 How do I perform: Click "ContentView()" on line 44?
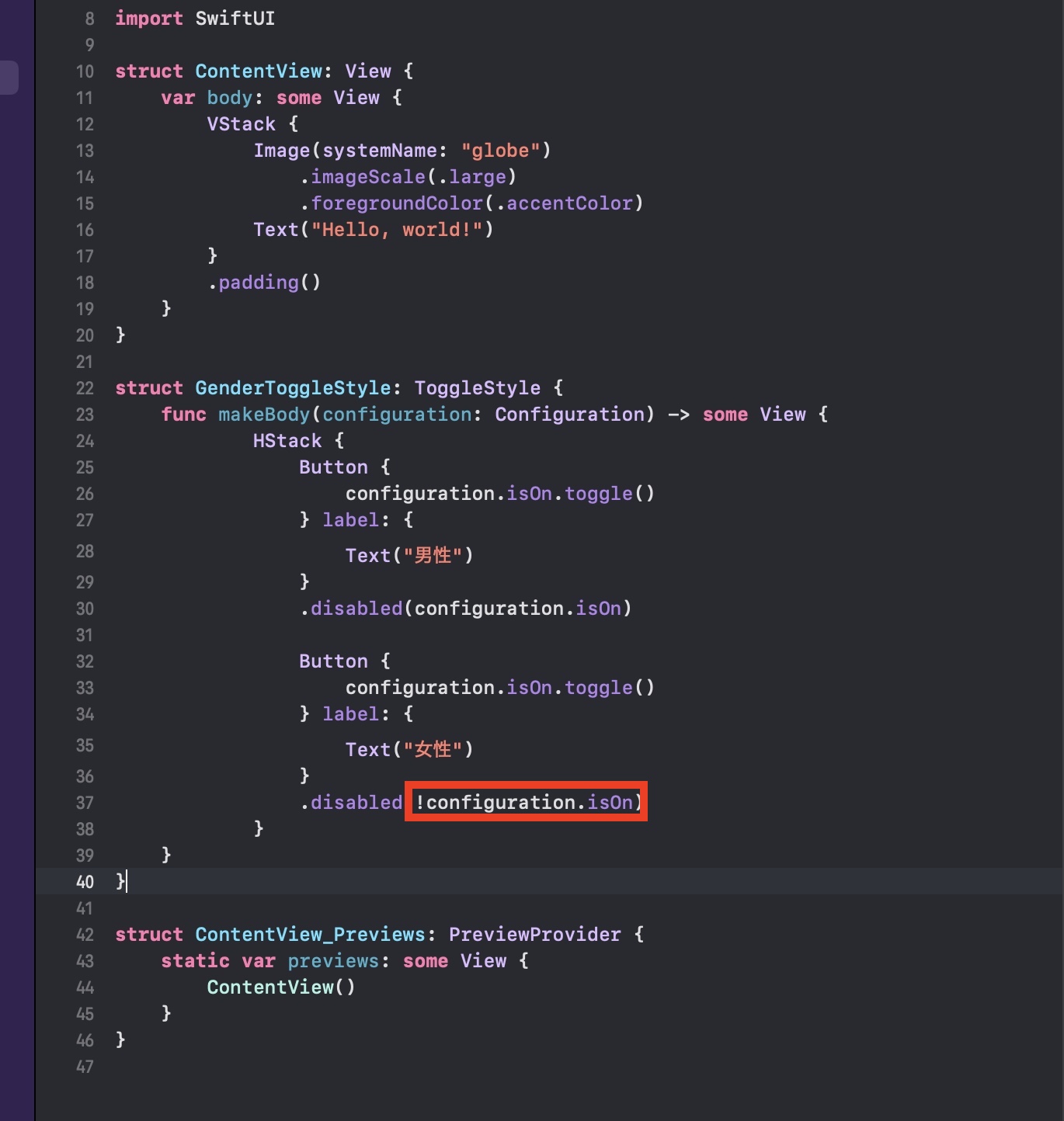[282, 987]
